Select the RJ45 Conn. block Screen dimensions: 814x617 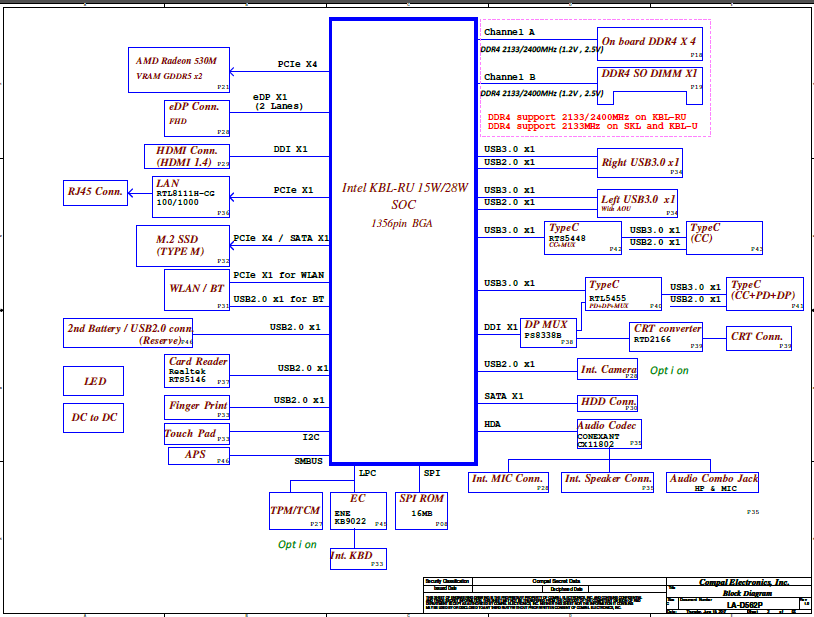coord(96,193)
